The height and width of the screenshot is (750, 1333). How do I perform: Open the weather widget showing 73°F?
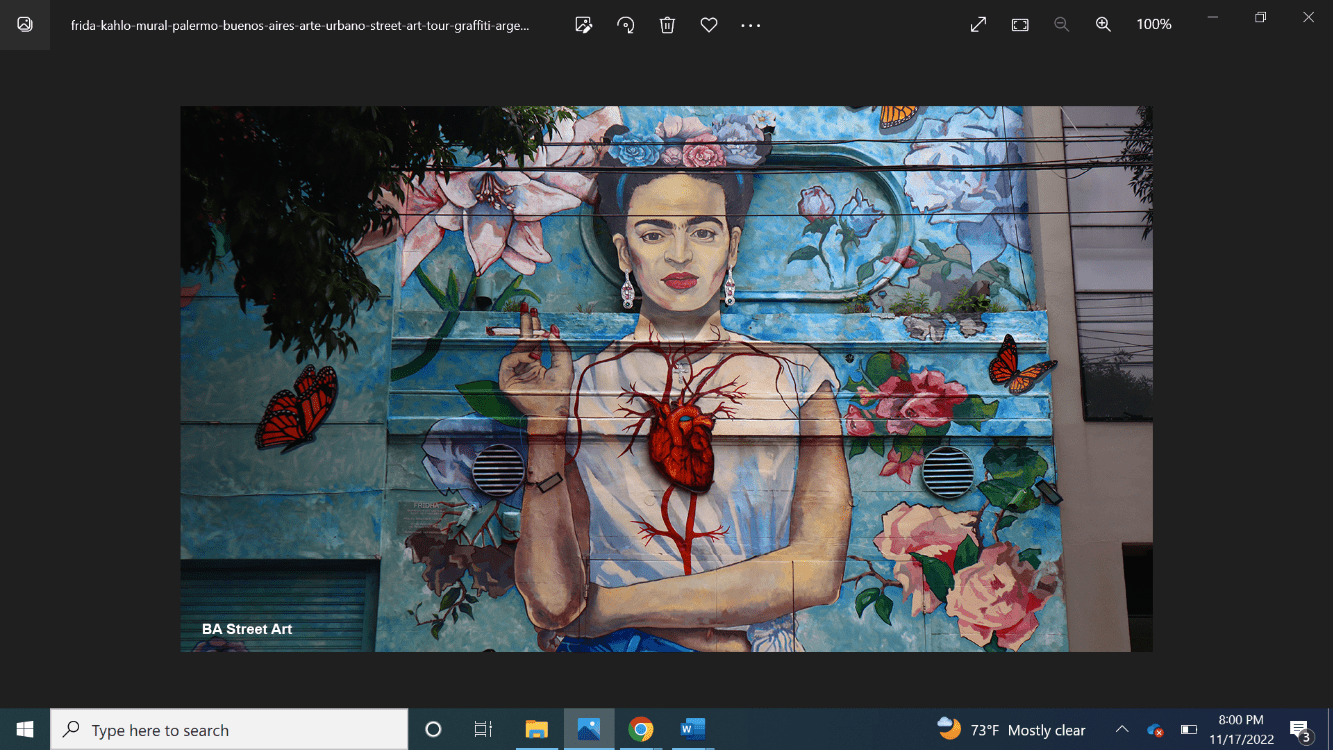pyautogui.click(x=1011, y=730)
